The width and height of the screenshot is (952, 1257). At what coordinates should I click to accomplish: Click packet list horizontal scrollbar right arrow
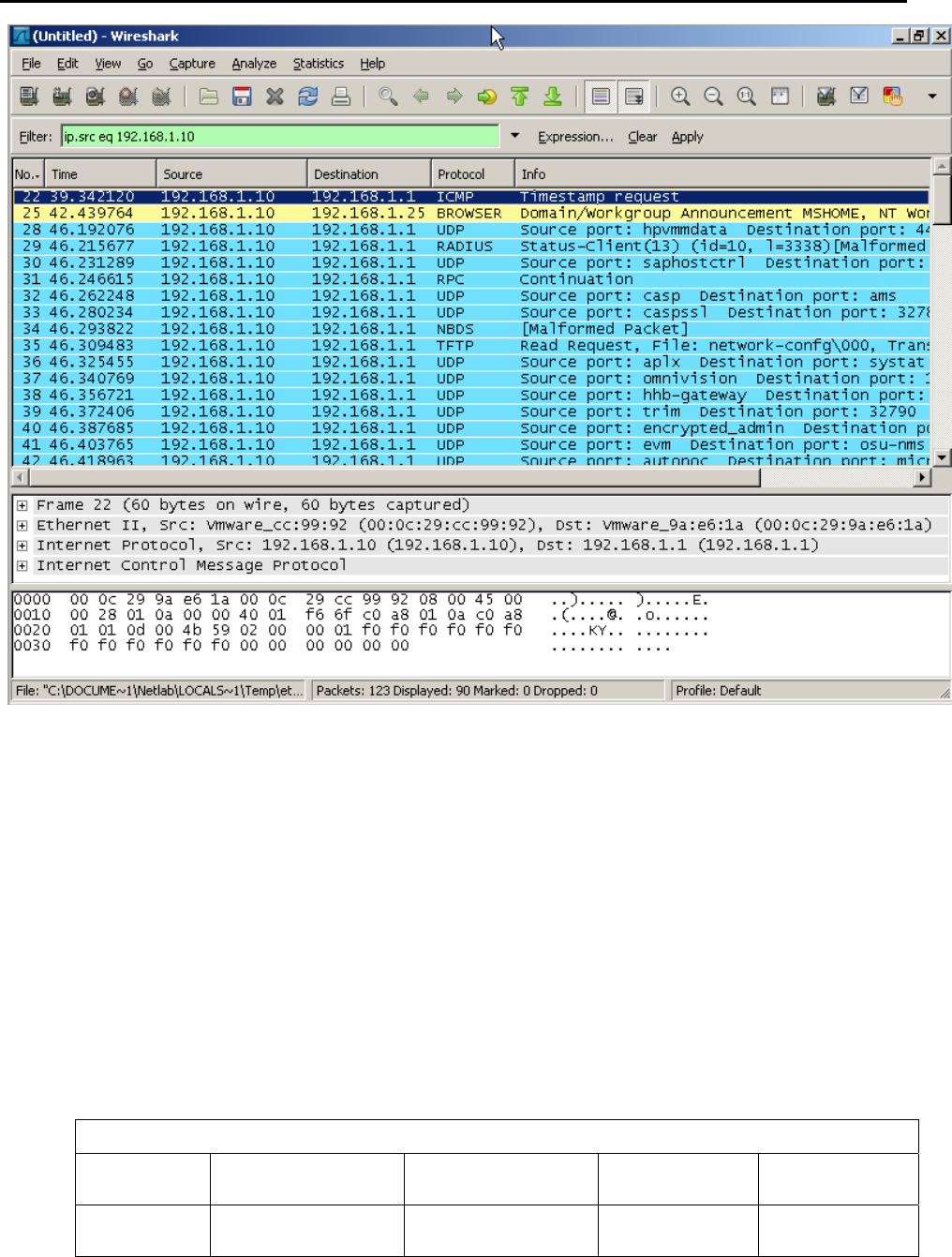924,477
